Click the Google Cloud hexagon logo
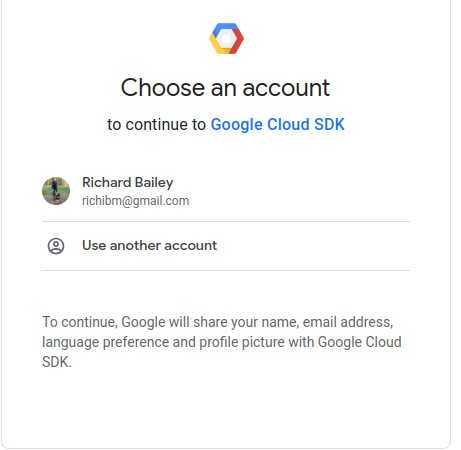This screenshot has width=461, height=450. [226, 38]
